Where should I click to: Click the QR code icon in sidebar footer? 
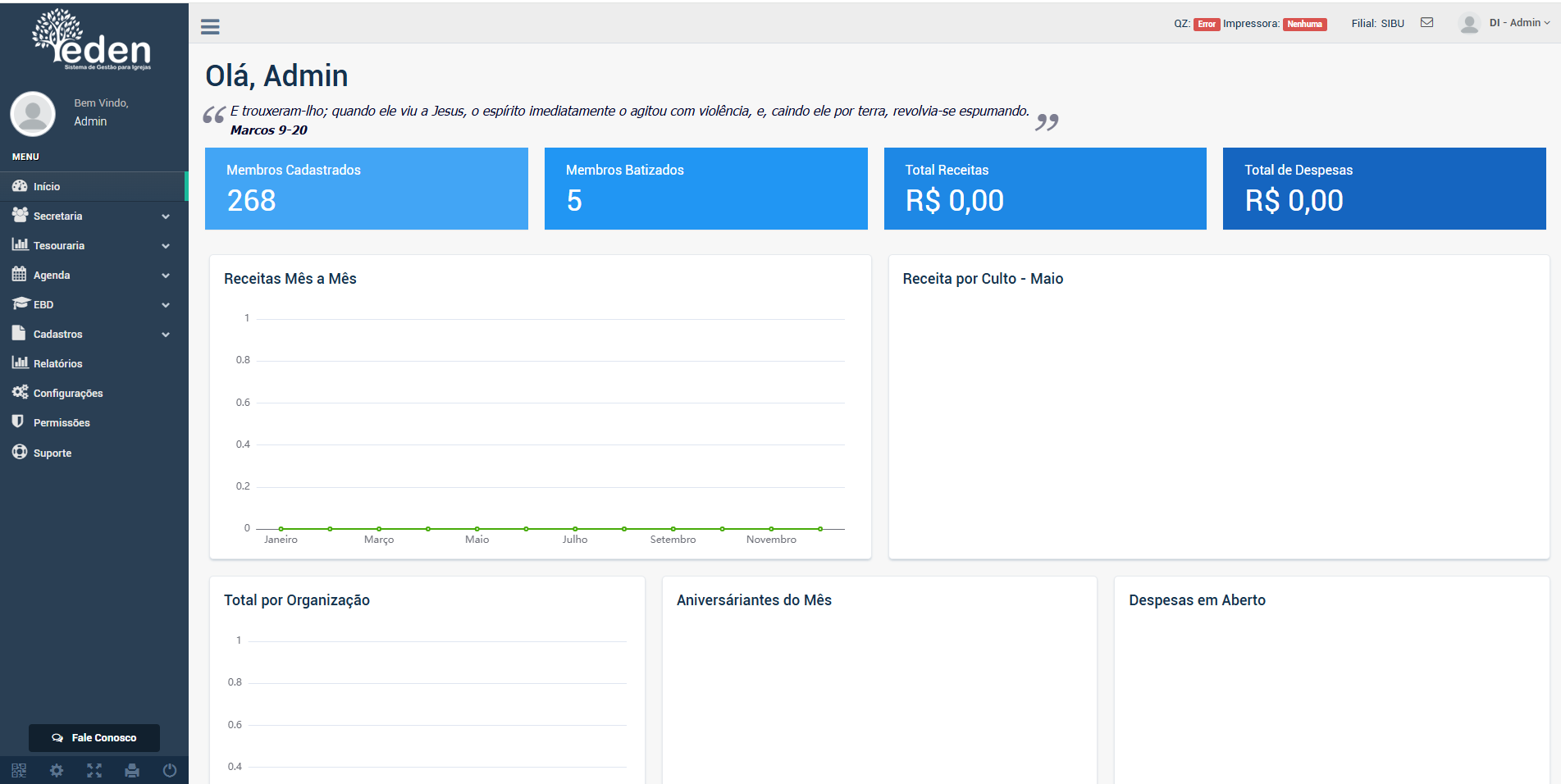19,770
